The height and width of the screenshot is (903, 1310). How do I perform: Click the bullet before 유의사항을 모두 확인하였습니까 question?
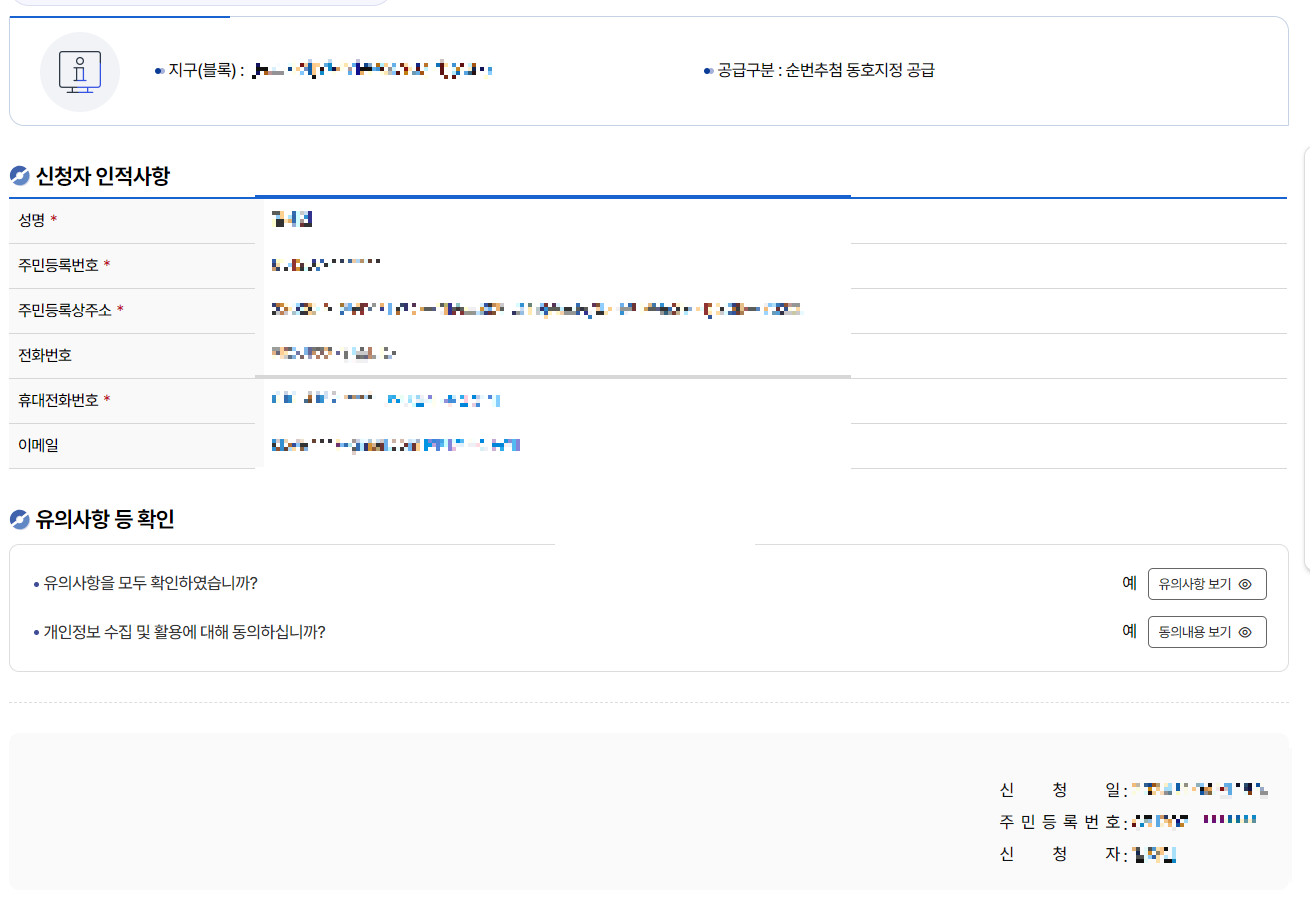(x=35, y=583)
